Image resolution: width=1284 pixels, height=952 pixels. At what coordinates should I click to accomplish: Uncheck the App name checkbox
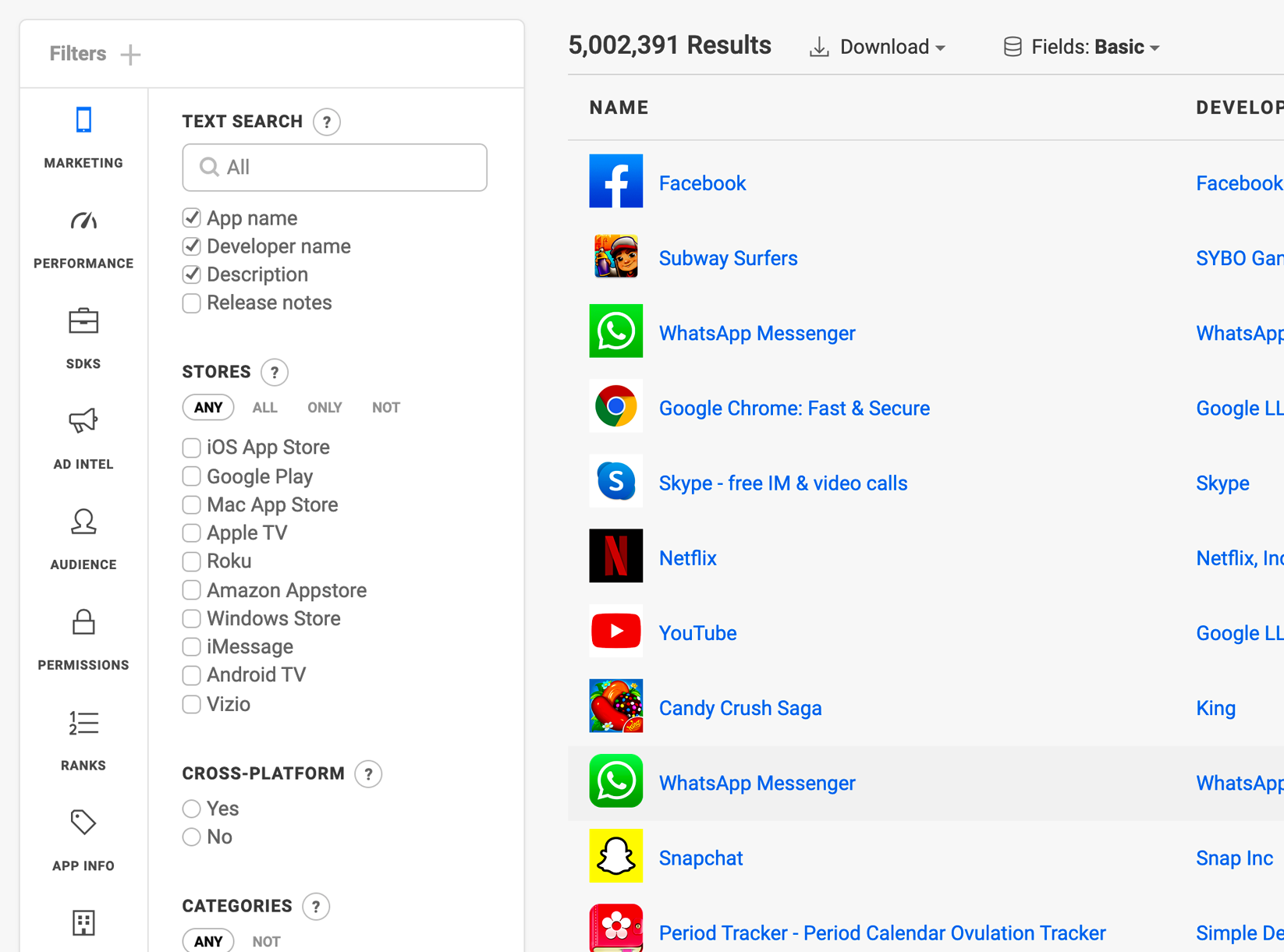point(192,218)
